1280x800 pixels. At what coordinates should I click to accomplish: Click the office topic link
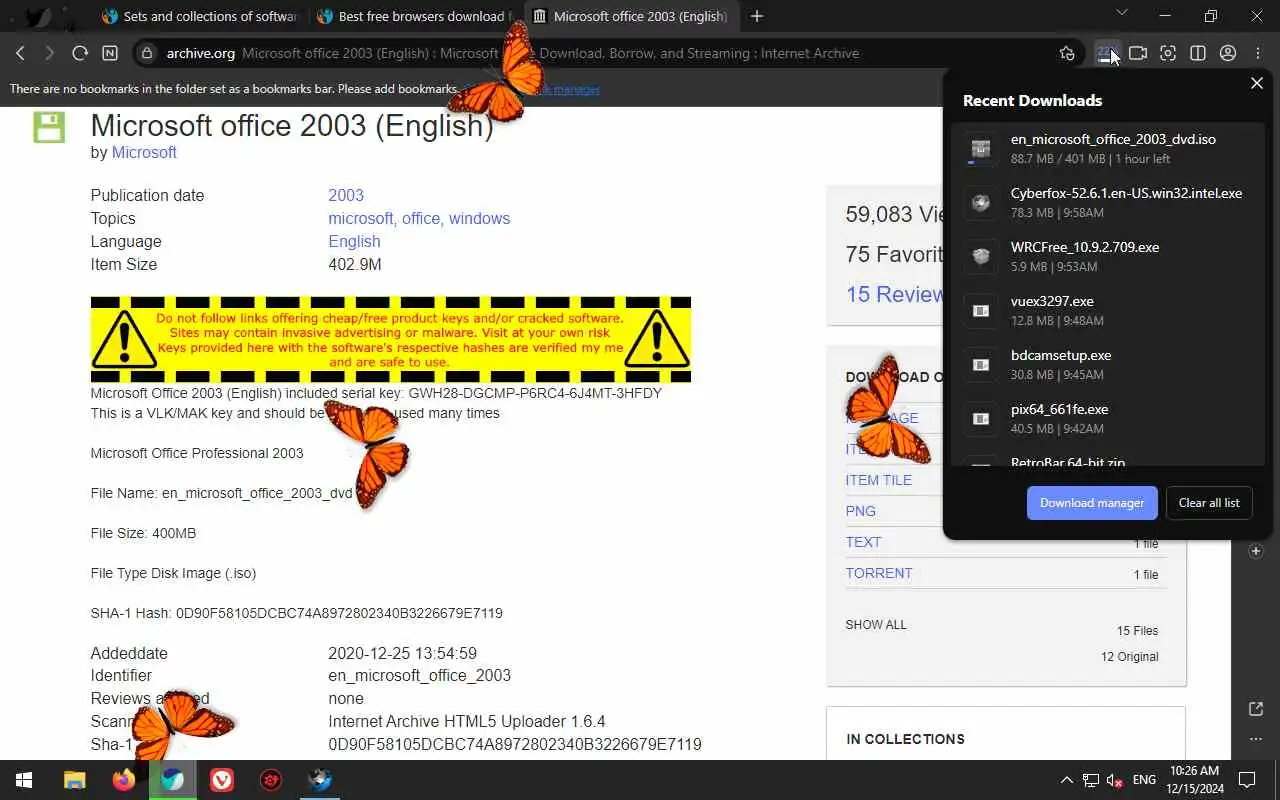point(422,218)
